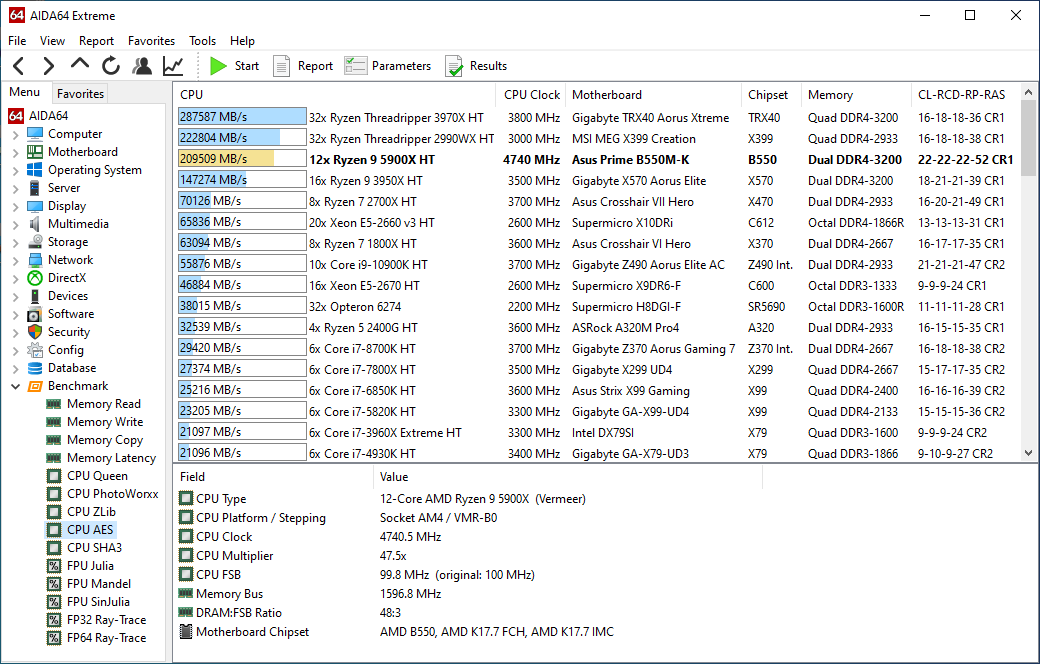This screenshot has width=1040, height=664.
Task: Expand the Computer tree node
Action: coord(15,134)
